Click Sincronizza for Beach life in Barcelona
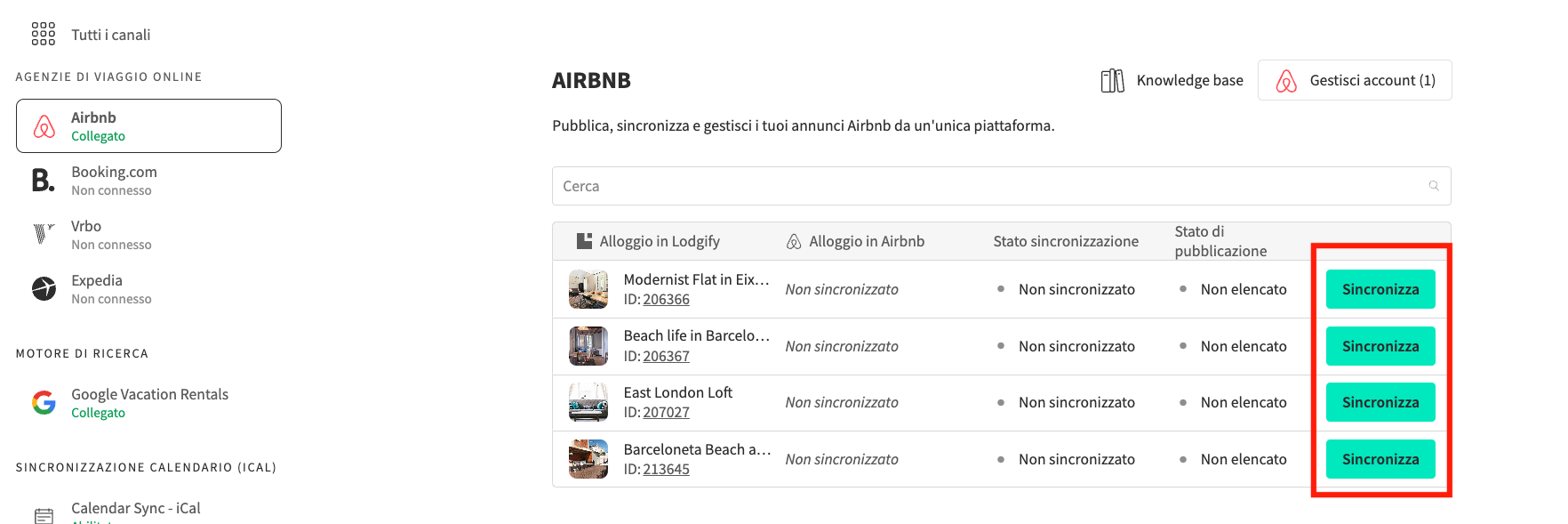 1380,346
